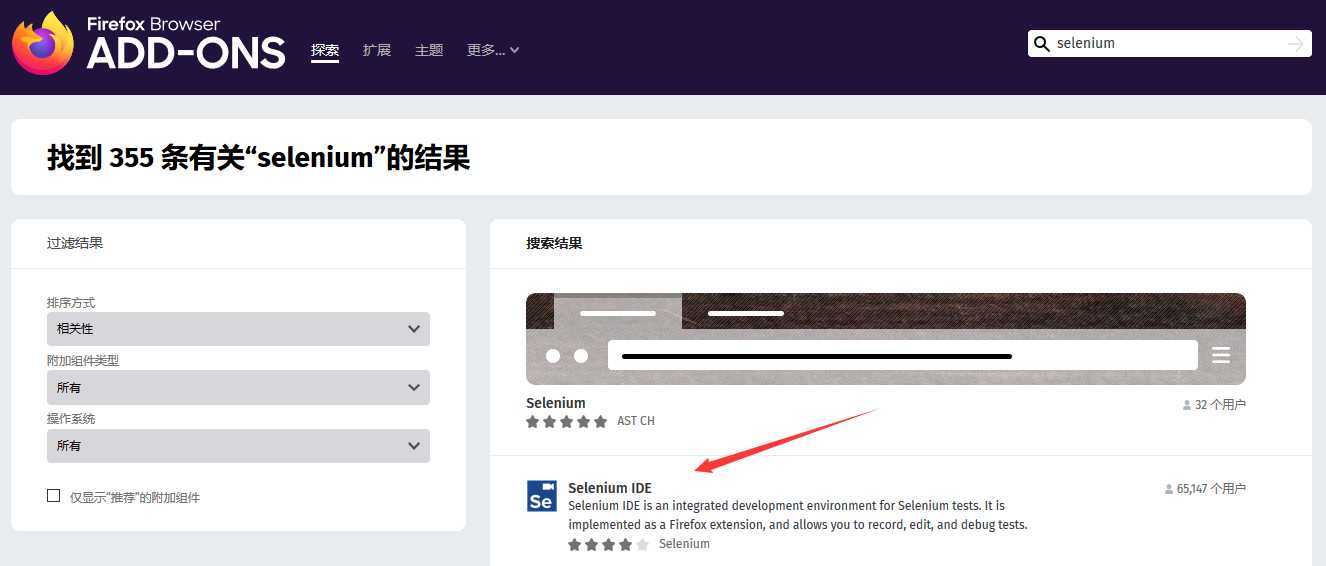Click the search field containing selenium

tap(1169, 43)
